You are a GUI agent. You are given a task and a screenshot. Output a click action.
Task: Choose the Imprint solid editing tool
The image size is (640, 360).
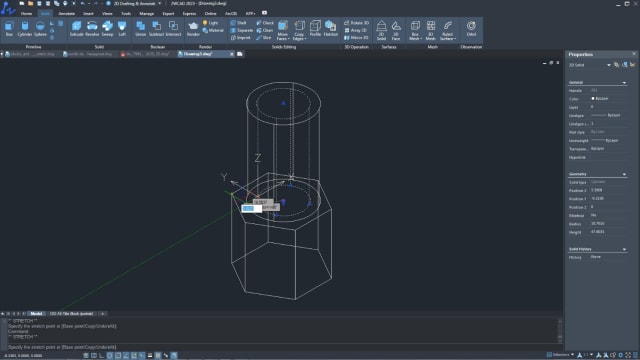tap(241, 38)
